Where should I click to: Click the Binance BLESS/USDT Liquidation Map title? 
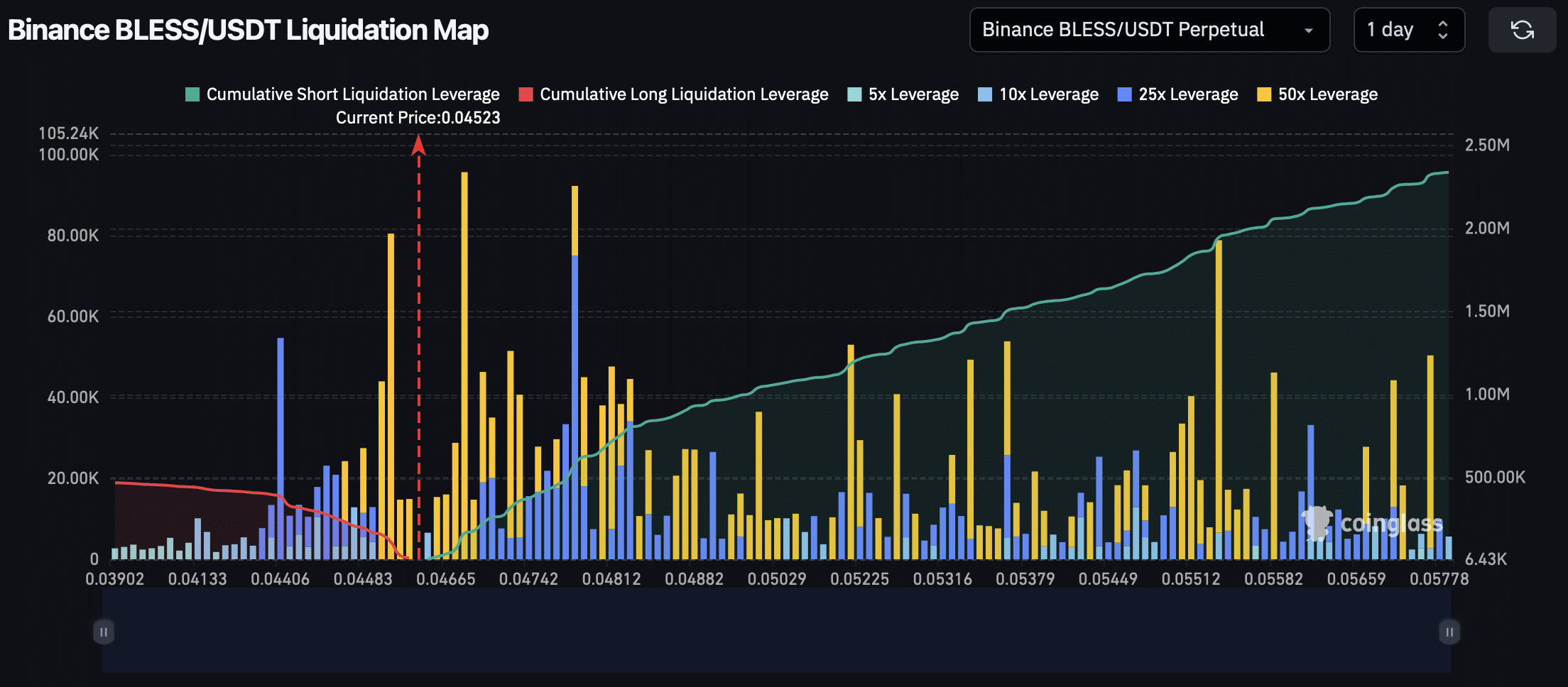coord(247,30)
